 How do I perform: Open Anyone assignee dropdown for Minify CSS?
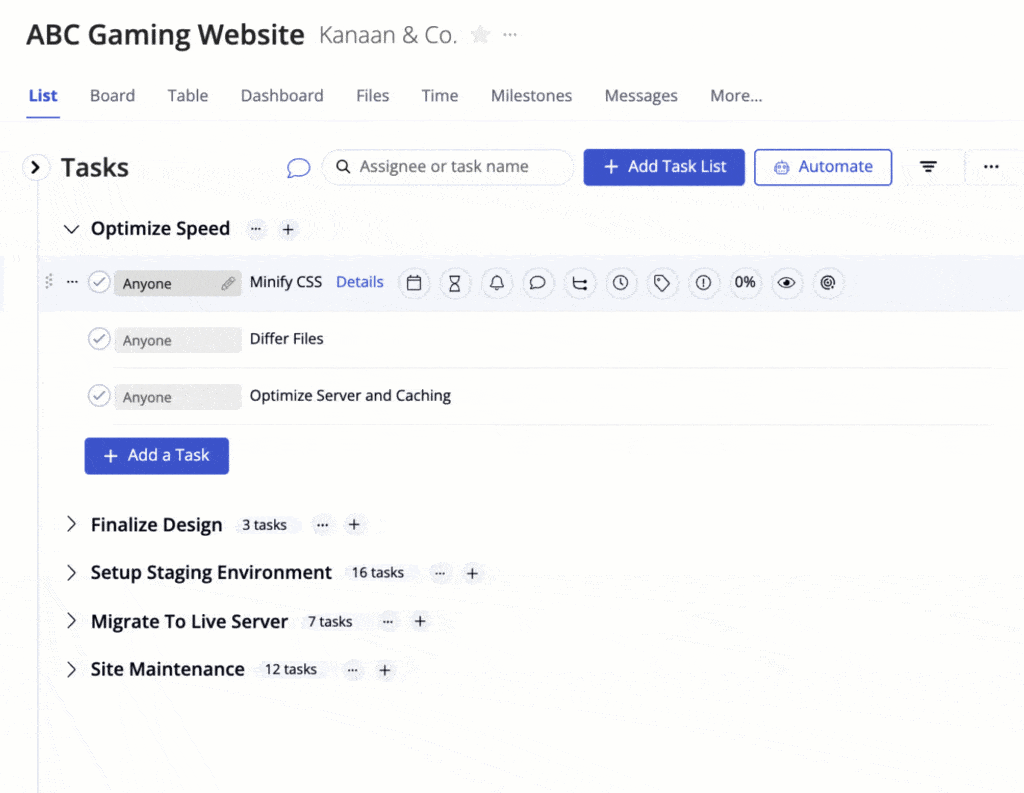click(x=177, y=283)
